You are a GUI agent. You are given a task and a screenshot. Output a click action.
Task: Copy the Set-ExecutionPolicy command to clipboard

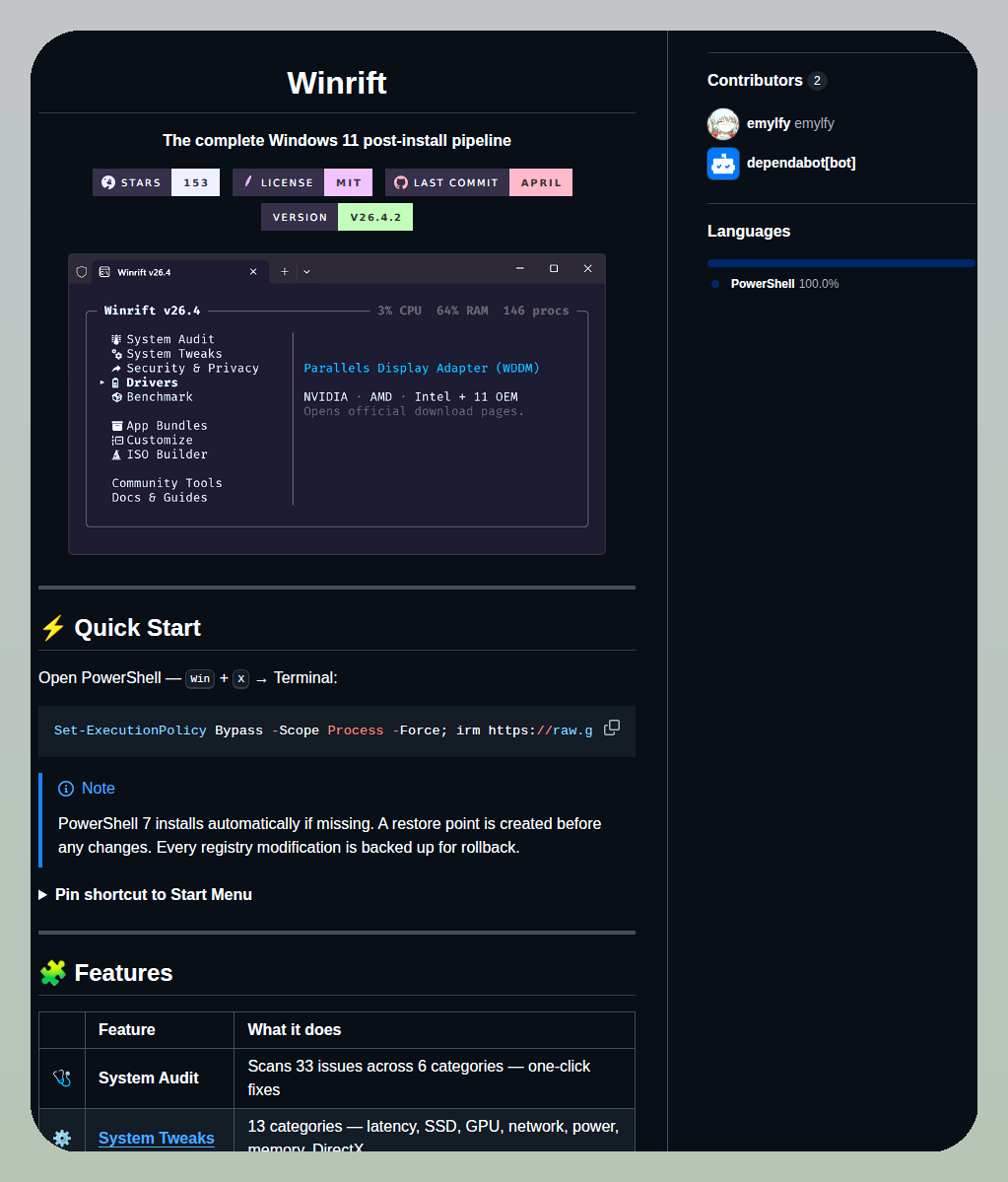pyautogui.click(x=612, y=728)
